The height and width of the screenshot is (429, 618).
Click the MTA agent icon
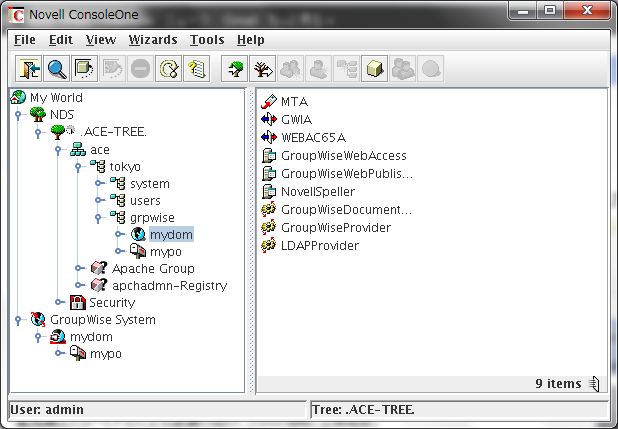click(x=269, y=102)
